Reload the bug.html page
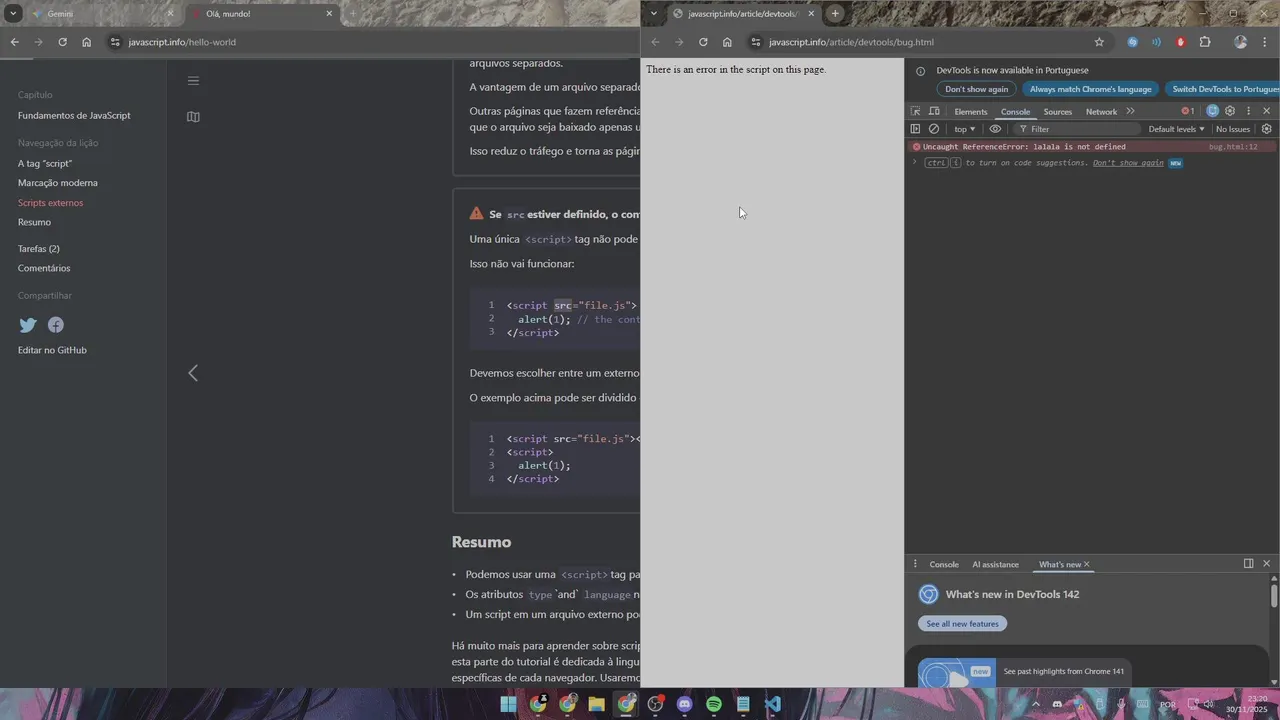Viewport: 1280px width, 720px height. [x=703, y=42]
